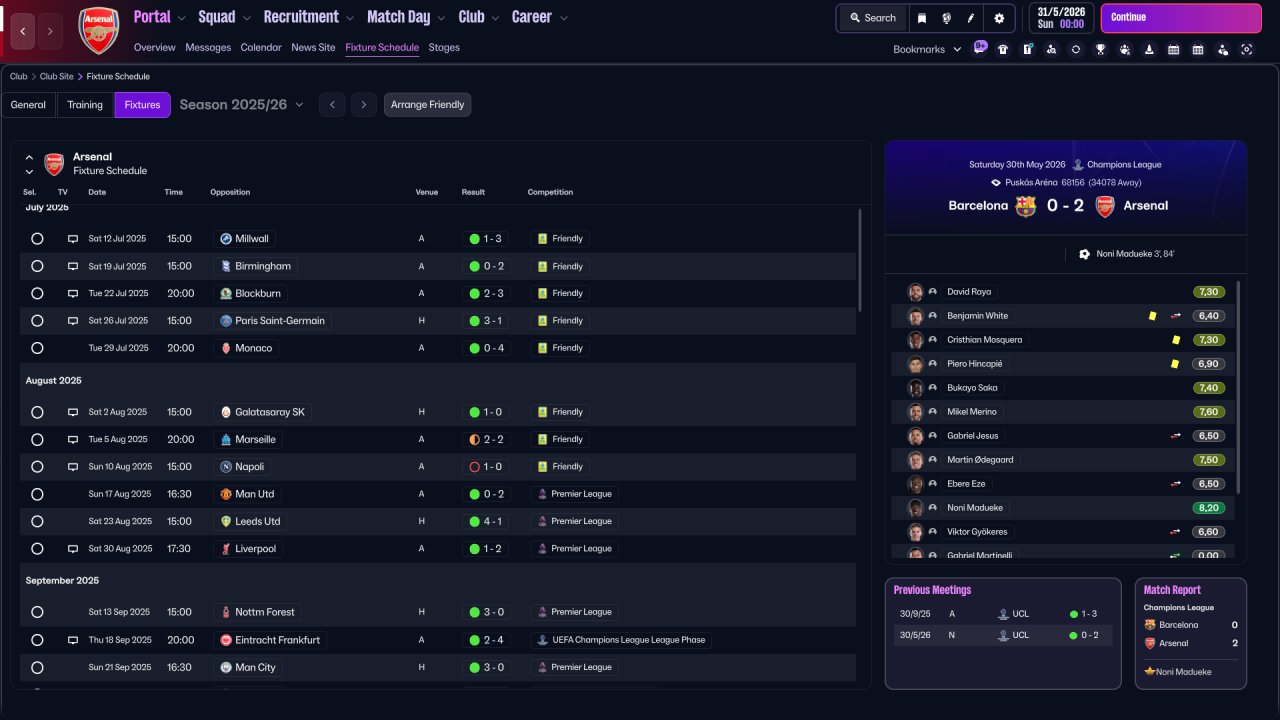Click the screenshot frame bookmark icon
Image resolution: width=1280 pixels, height=720 pixels.
pos(1246,49)
